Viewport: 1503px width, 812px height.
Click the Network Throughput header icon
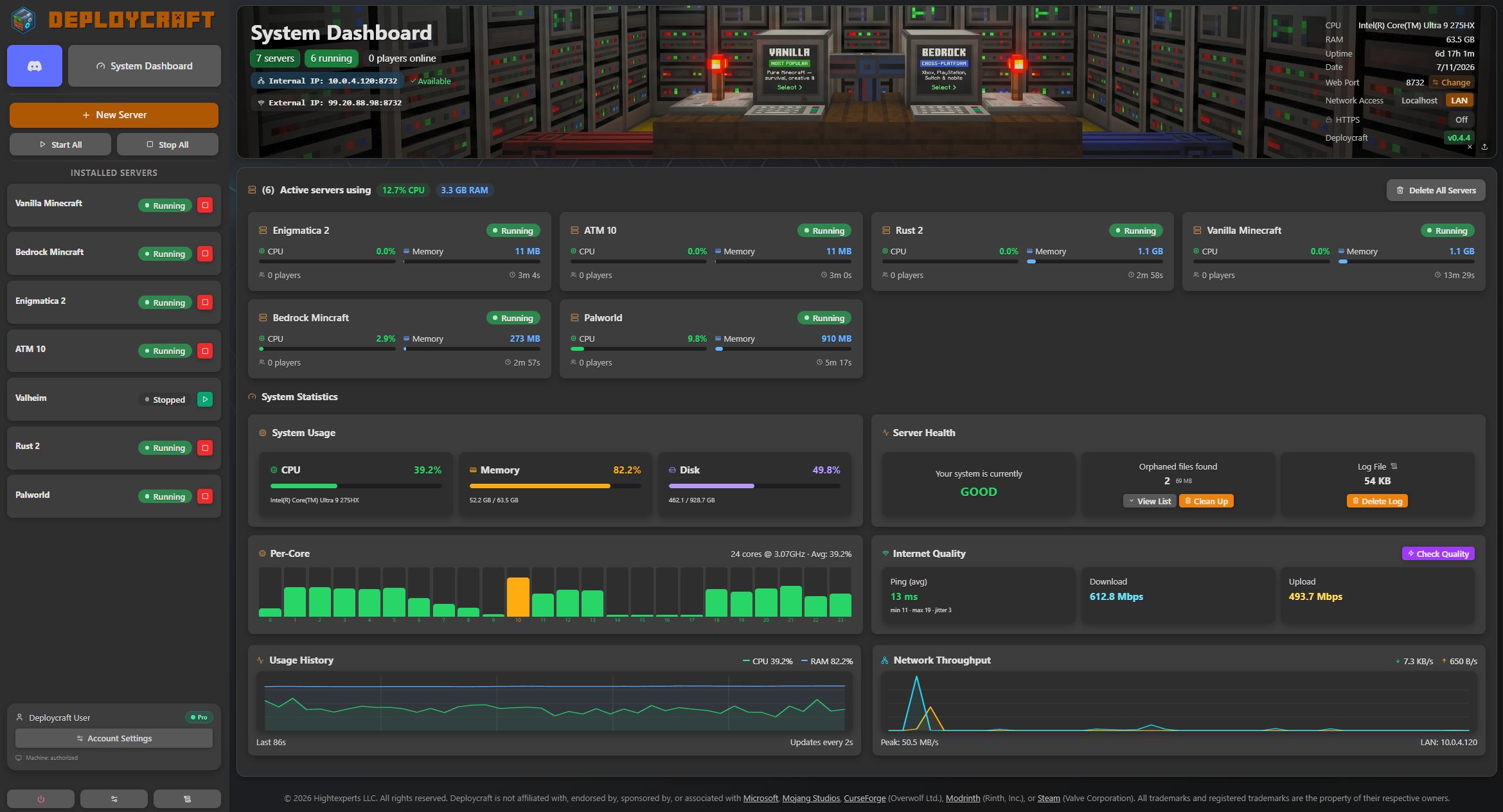point(885,660)
